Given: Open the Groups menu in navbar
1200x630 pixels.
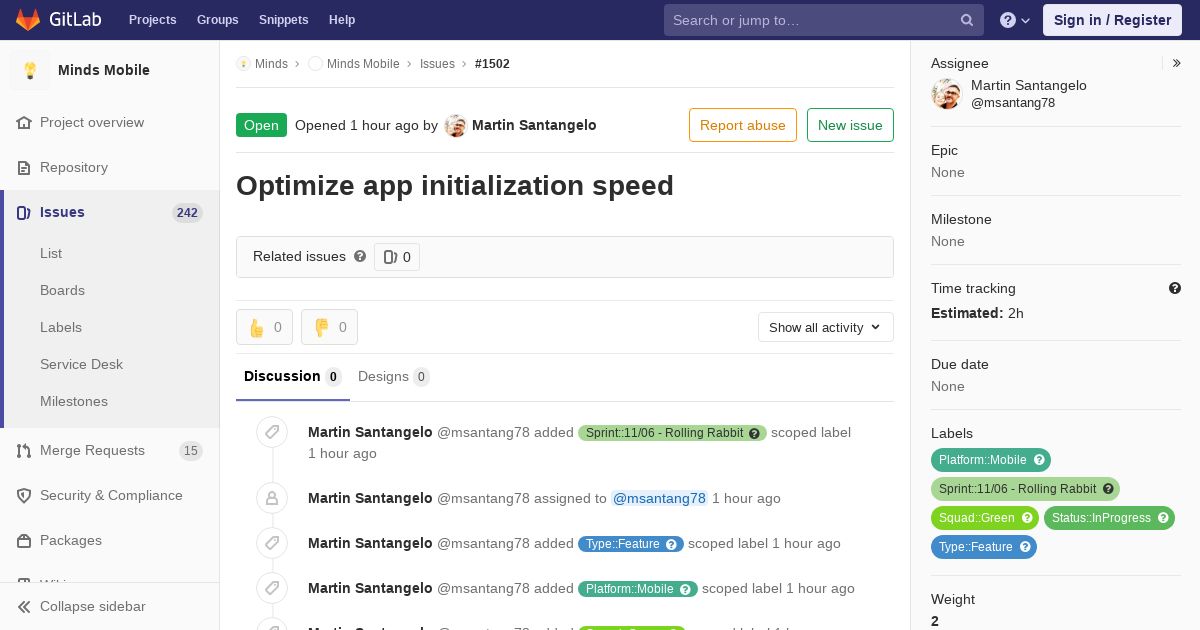Looking at the screenshot, I should click(x=217, y=20).
